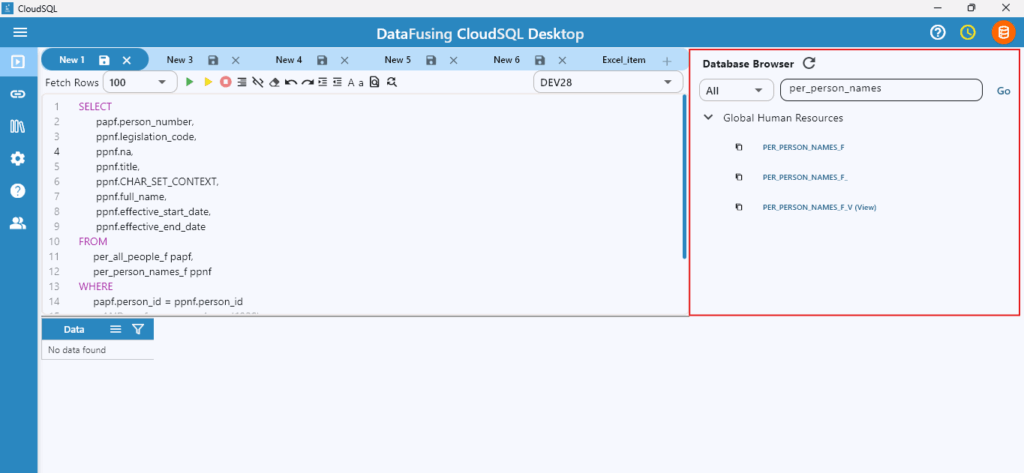1024x473 pixels.
Task: Copy the PER_PERSON_NAMES_F_V view name icon
Action: (x=739, y=208)
